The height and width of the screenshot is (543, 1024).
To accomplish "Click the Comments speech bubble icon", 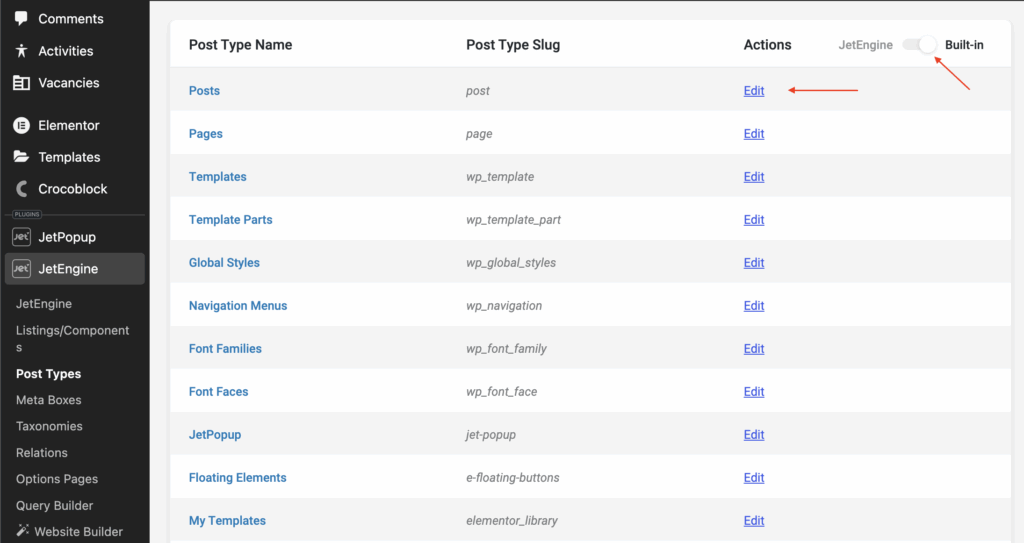I will click(22, 18).
